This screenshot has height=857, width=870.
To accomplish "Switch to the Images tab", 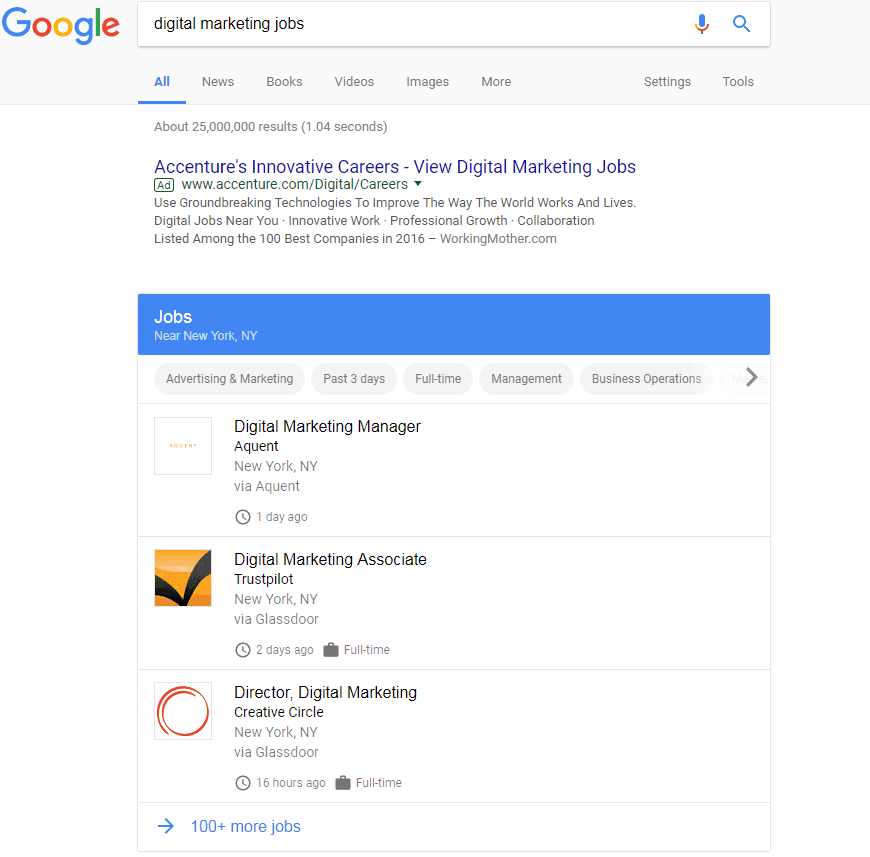I will (x=427, y=82).
